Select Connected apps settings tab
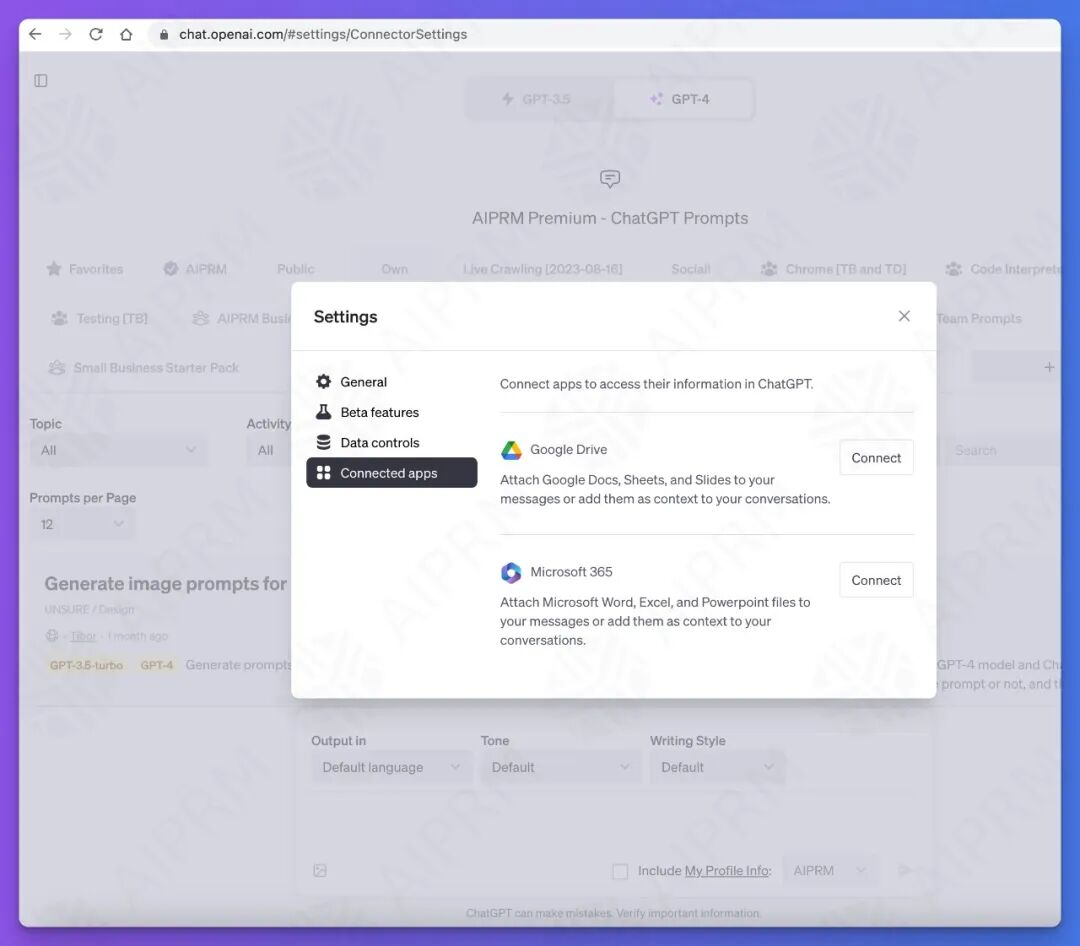This screenshot has width=1080, height=946. tap(391, 473)
